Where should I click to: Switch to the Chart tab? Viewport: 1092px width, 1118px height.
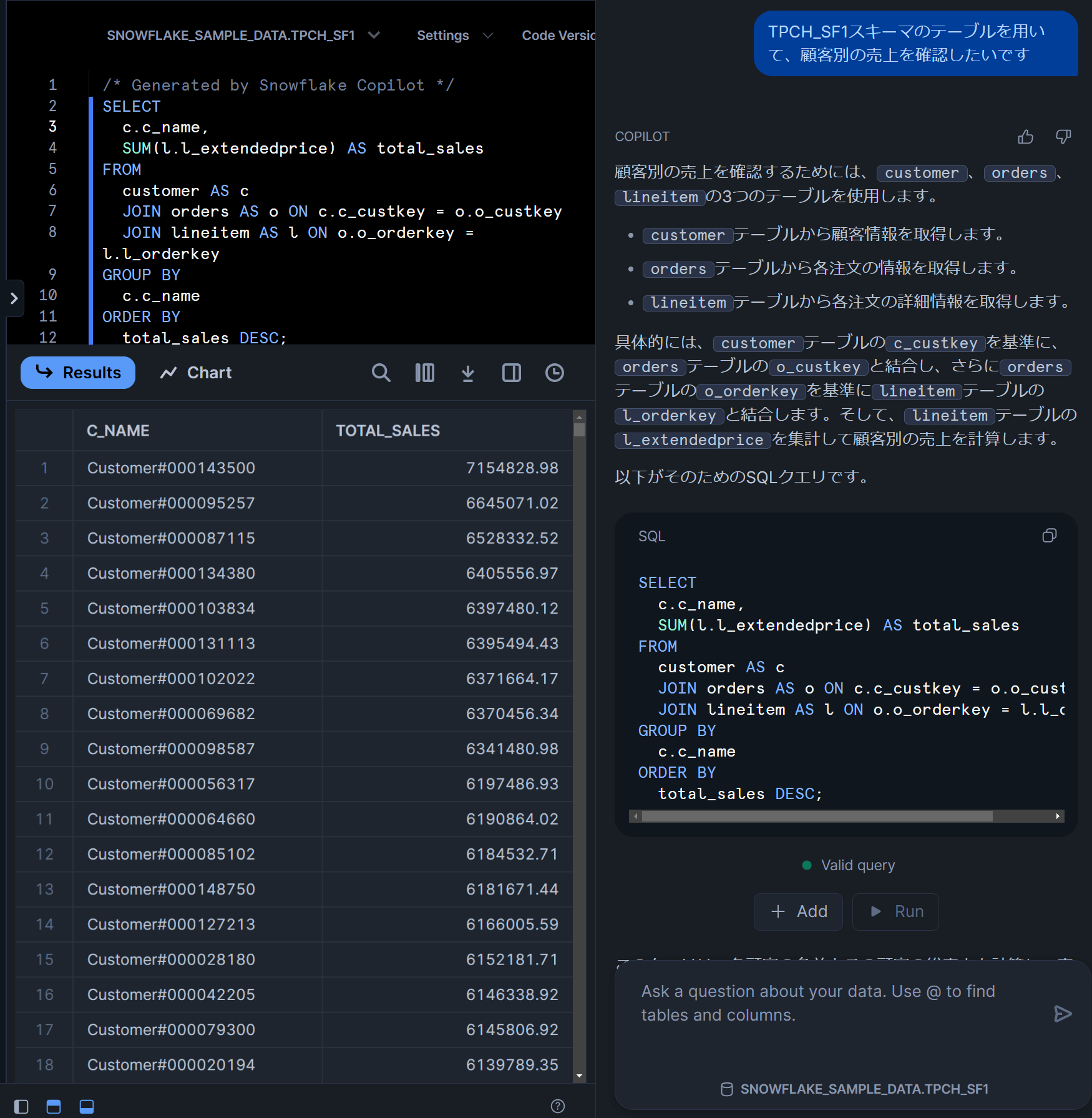click(x=196, y=373)
